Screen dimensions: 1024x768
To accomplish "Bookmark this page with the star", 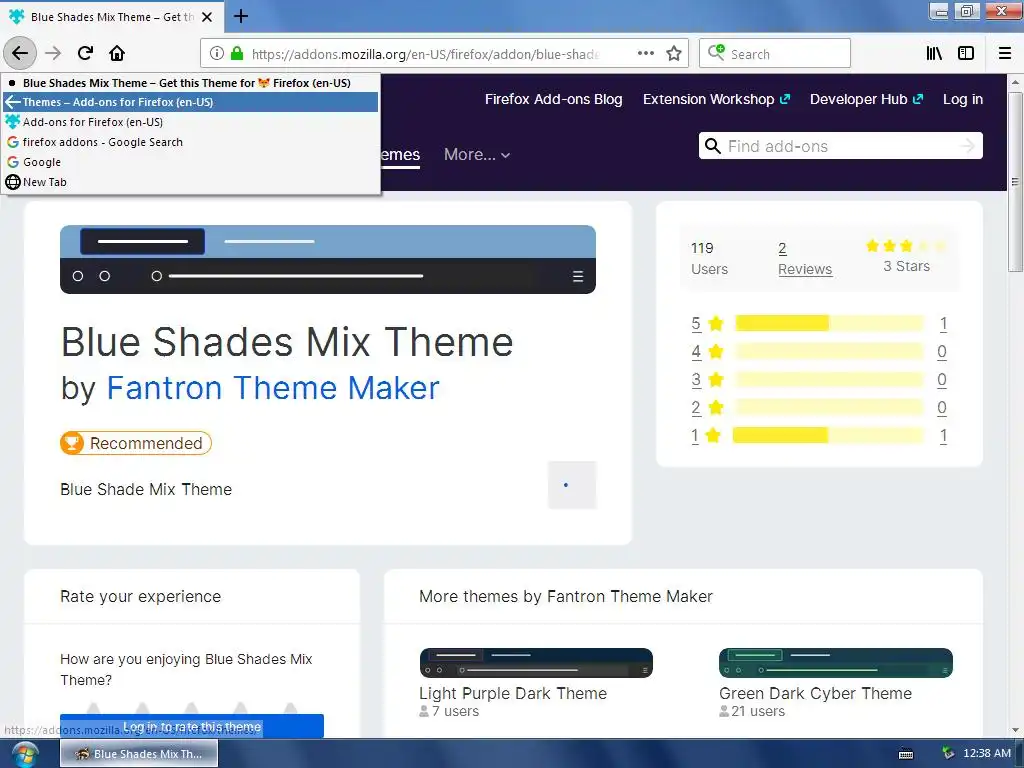I will click(x=674, y=54).
